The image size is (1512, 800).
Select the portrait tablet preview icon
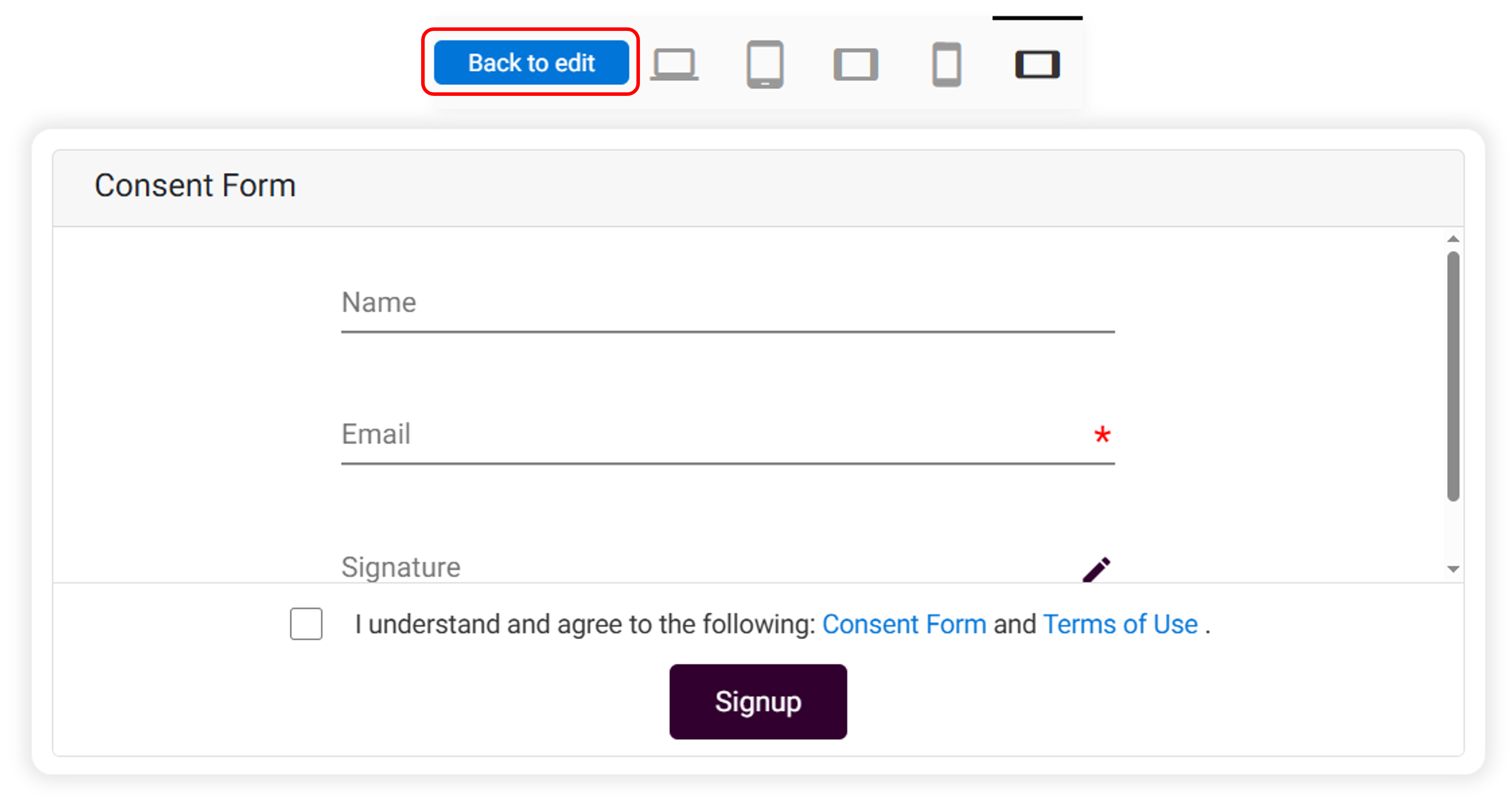pyautogui.click(x=765, y=64)
